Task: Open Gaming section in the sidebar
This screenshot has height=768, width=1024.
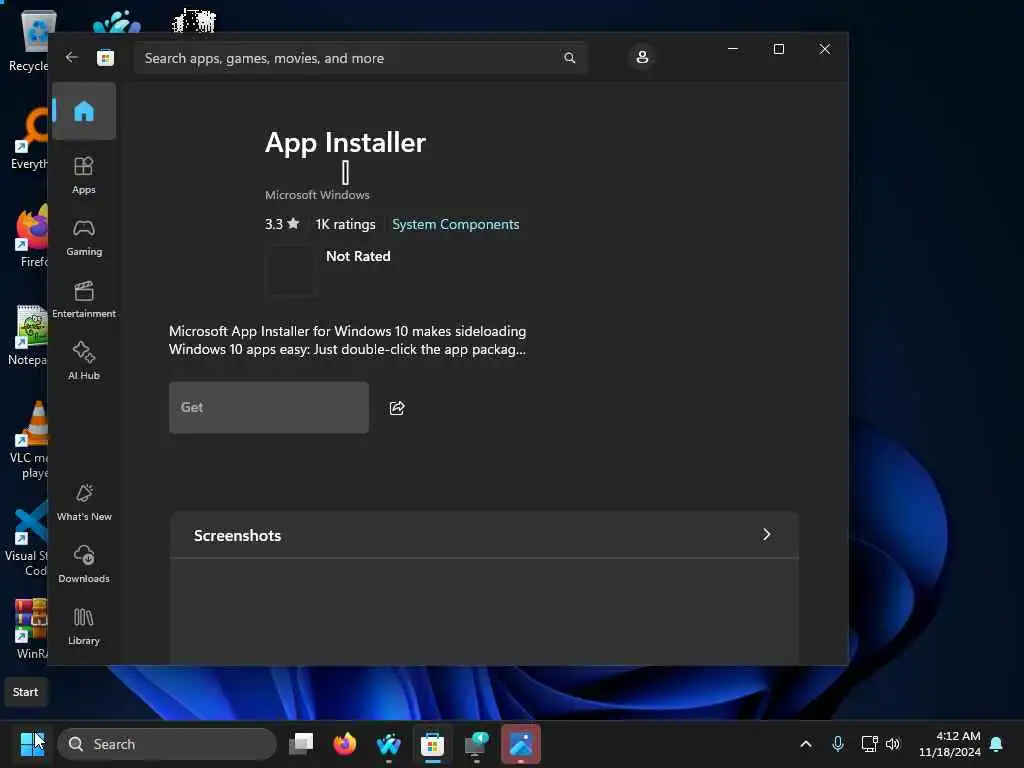Action: coord(84,238)
